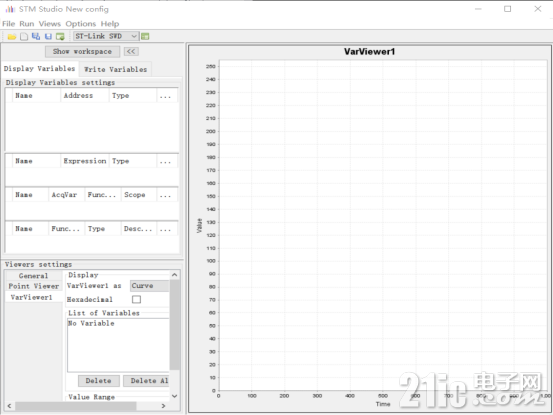Viewport: 553px width, 415px height.
Task: Click the Time axis label
Action: coord(383,404)
